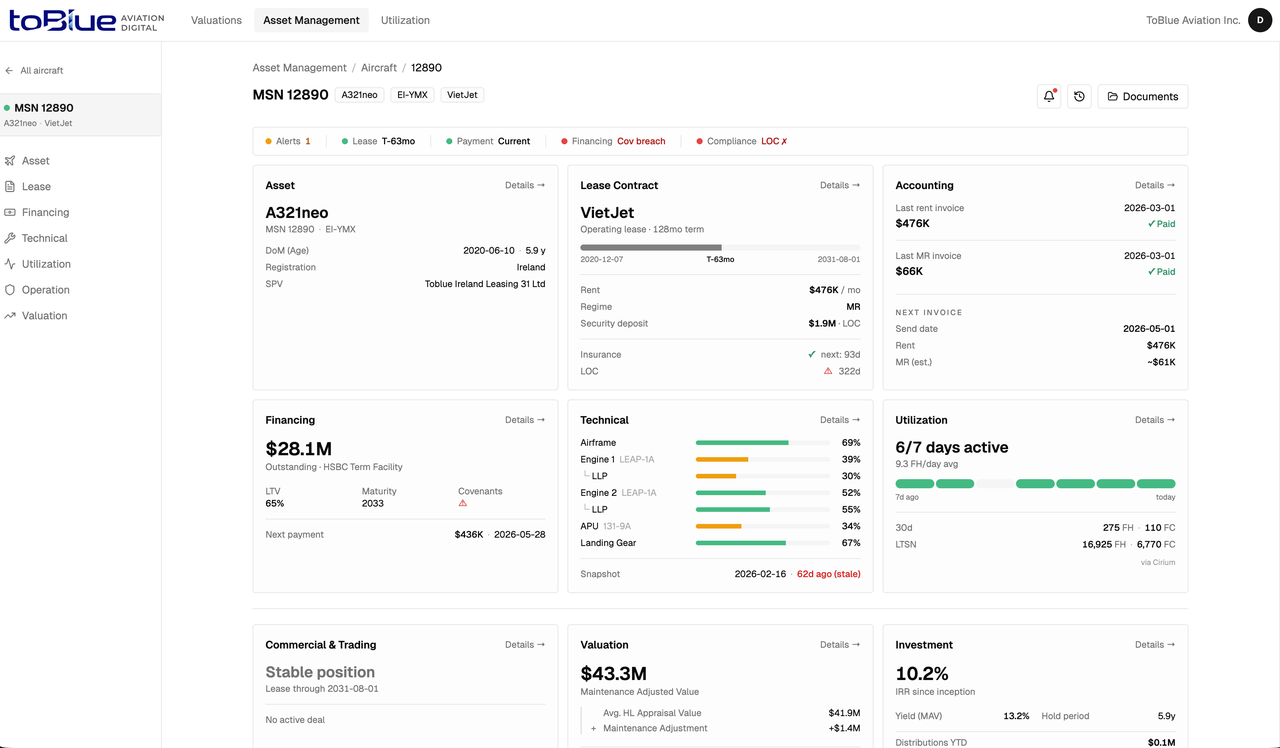Click the Next payment $436K value

pyautogui.click(x=469, y=535)
